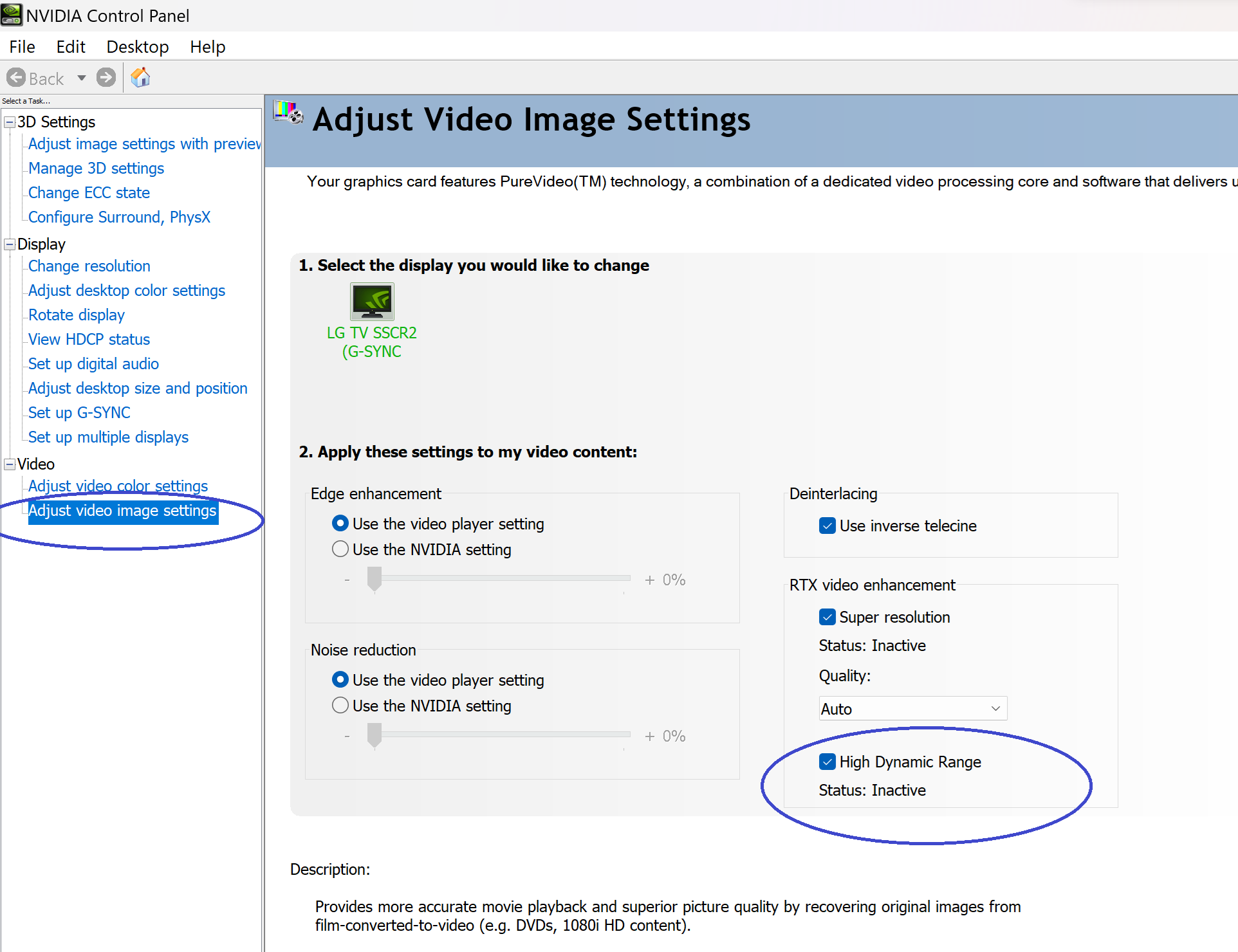1238x952 pixels.
Task: Open the Desktop menu
Action: pos(138,47)
